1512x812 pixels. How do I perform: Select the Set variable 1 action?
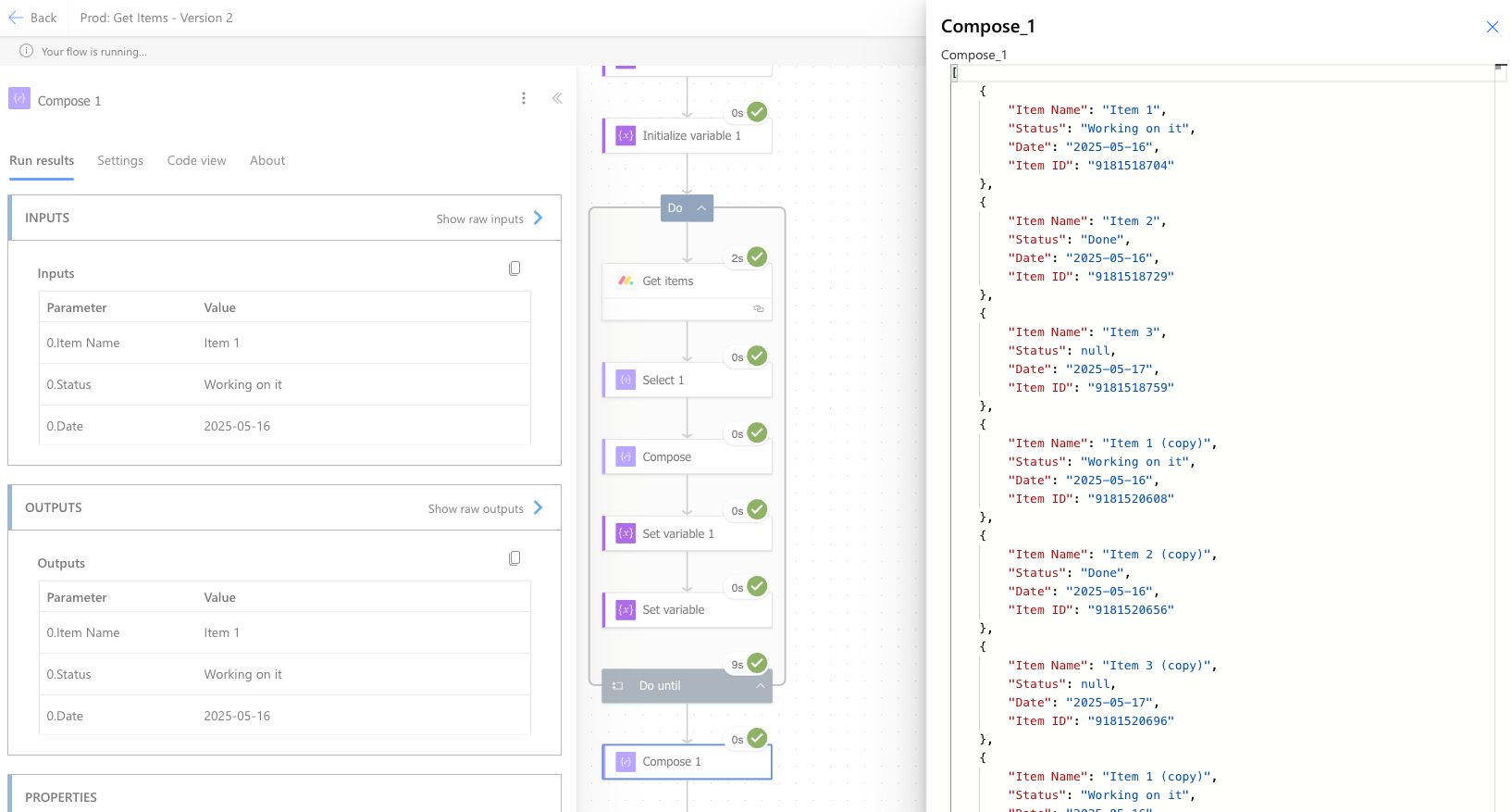pyautogui.click(x=688, y=533)
